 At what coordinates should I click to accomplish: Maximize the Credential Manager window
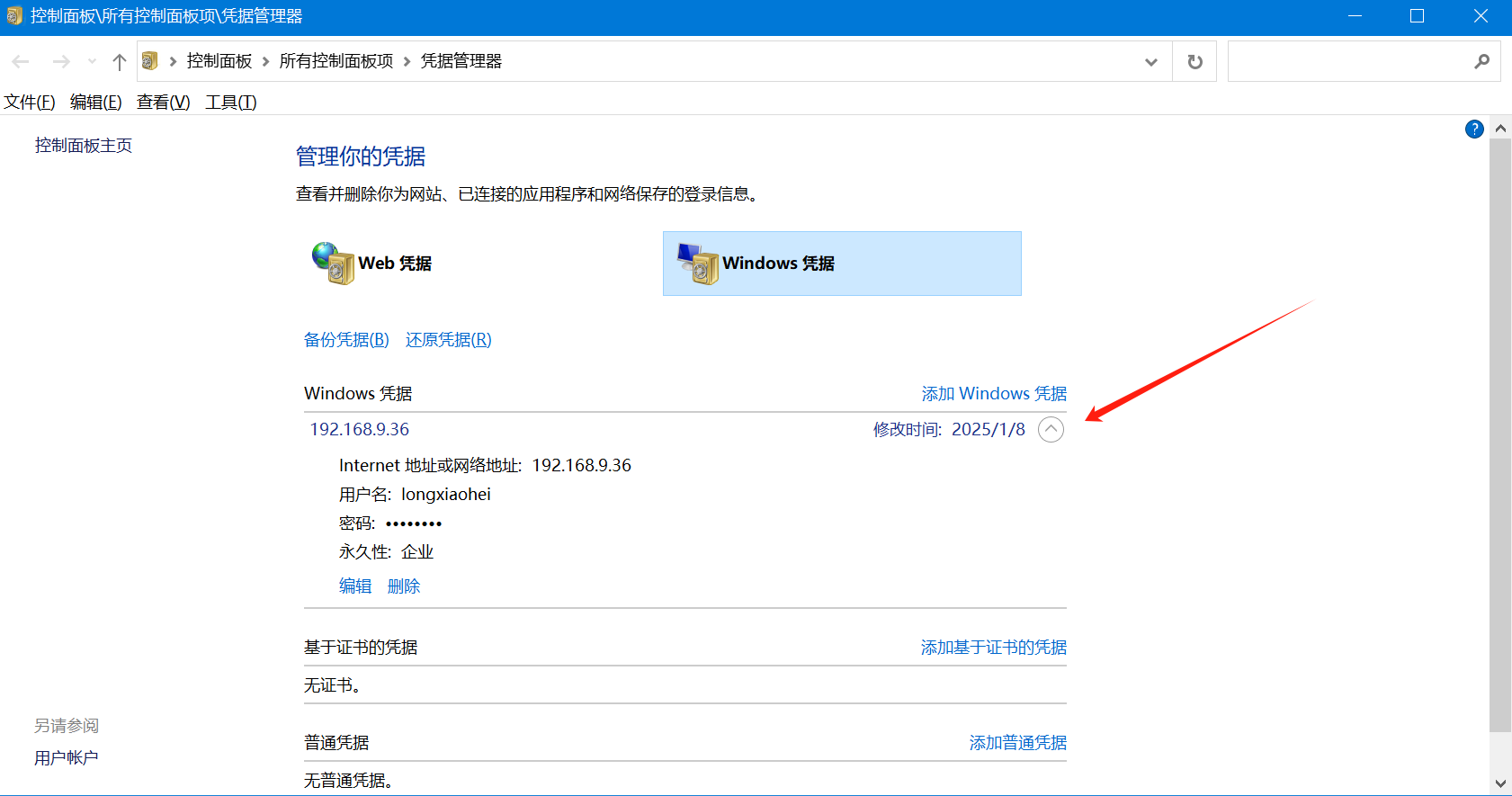(x=1417, y=16)
